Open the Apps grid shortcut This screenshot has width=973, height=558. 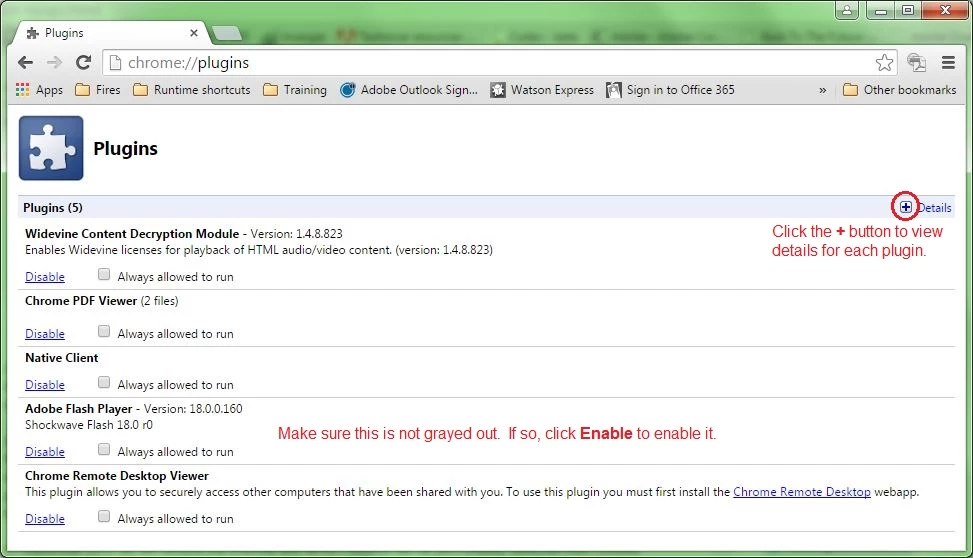click(x=40, y=89)
